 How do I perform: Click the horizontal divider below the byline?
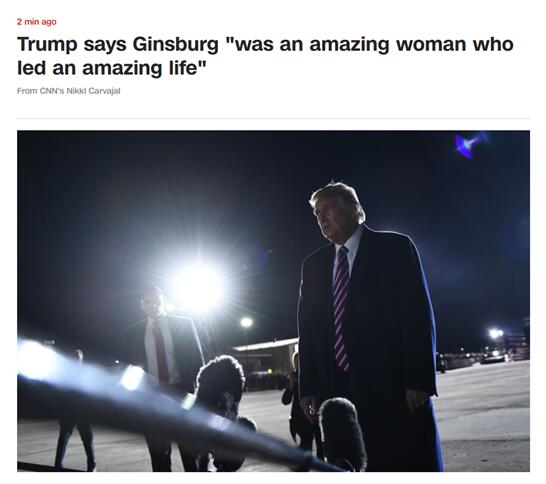click(273, 118)
